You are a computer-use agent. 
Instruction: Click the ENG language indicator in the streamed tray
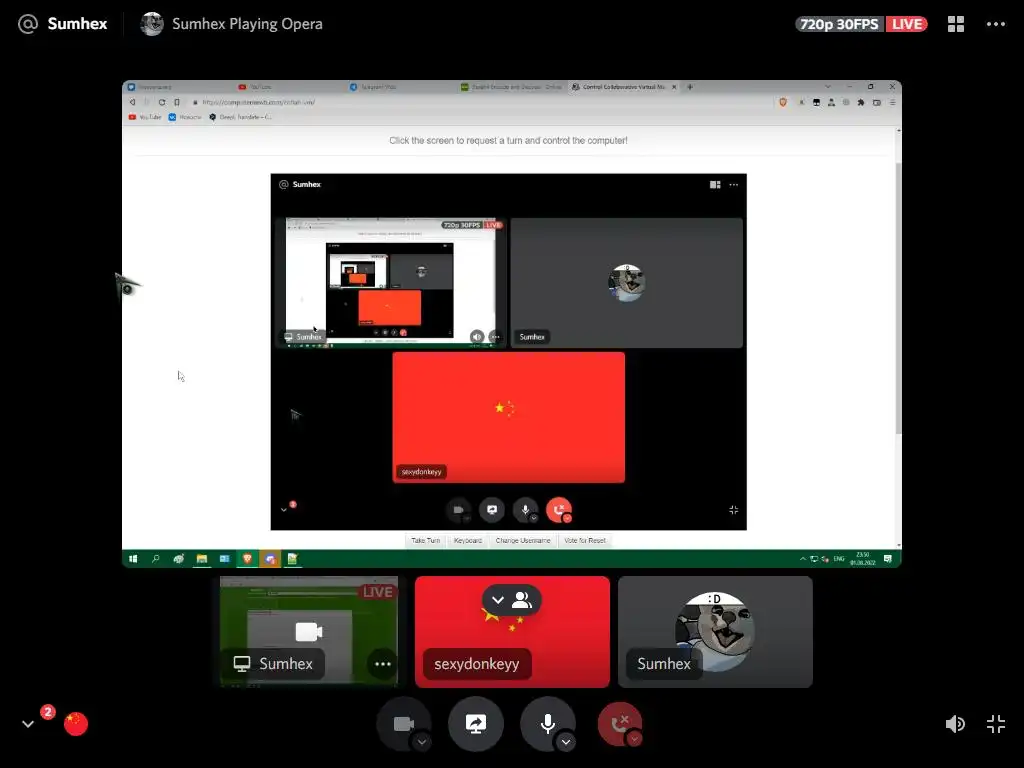click(x=839, y=559)
